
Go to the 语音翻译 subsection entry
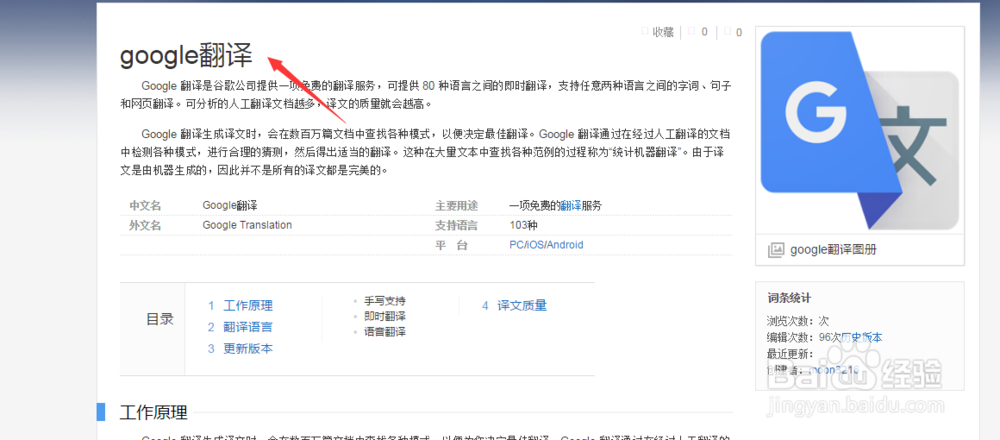[x=385, y=332]
